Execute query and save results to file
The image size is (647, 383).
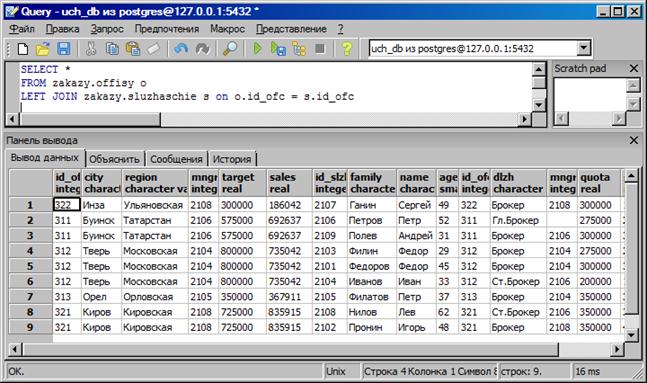[x=278, y=49]
